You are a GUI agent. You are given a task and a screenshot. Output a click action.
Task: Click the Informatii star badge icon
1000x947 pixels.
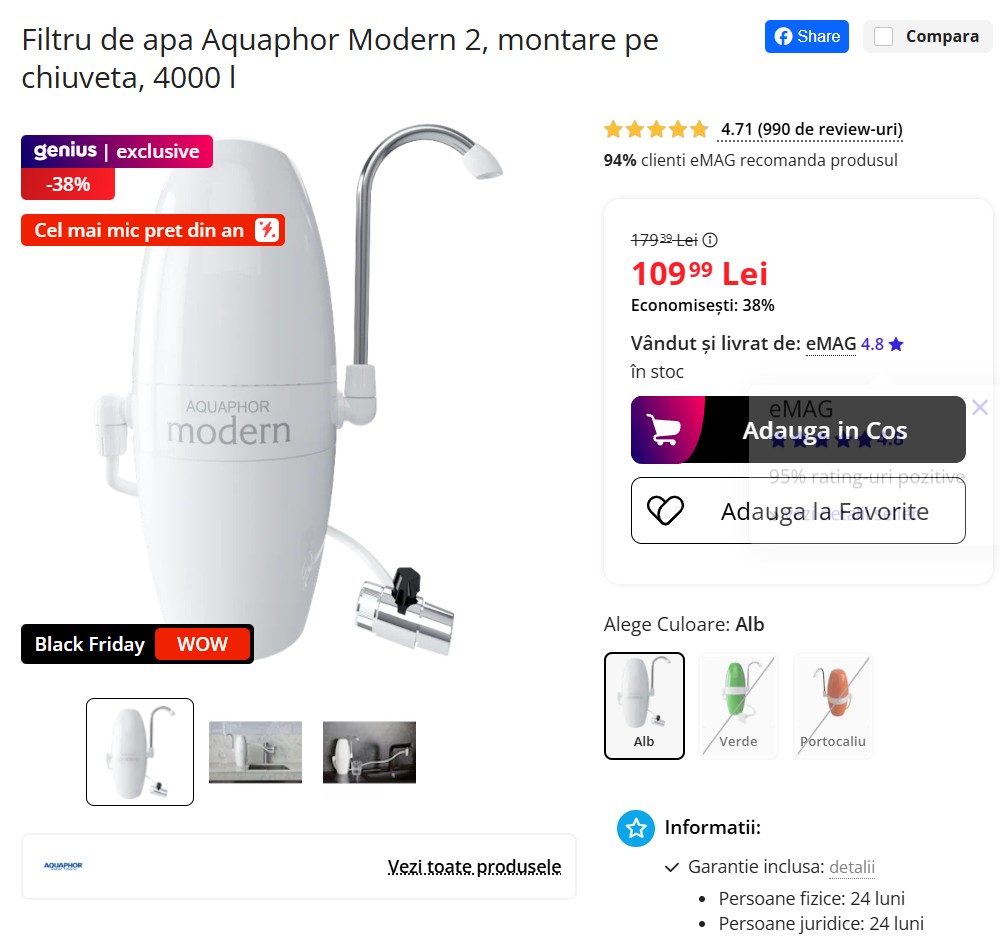pos(635,828)
